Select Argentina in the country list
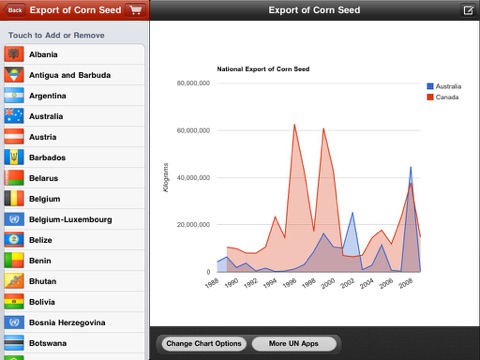This screenshot has height=360, width=480. coord(74,96)
